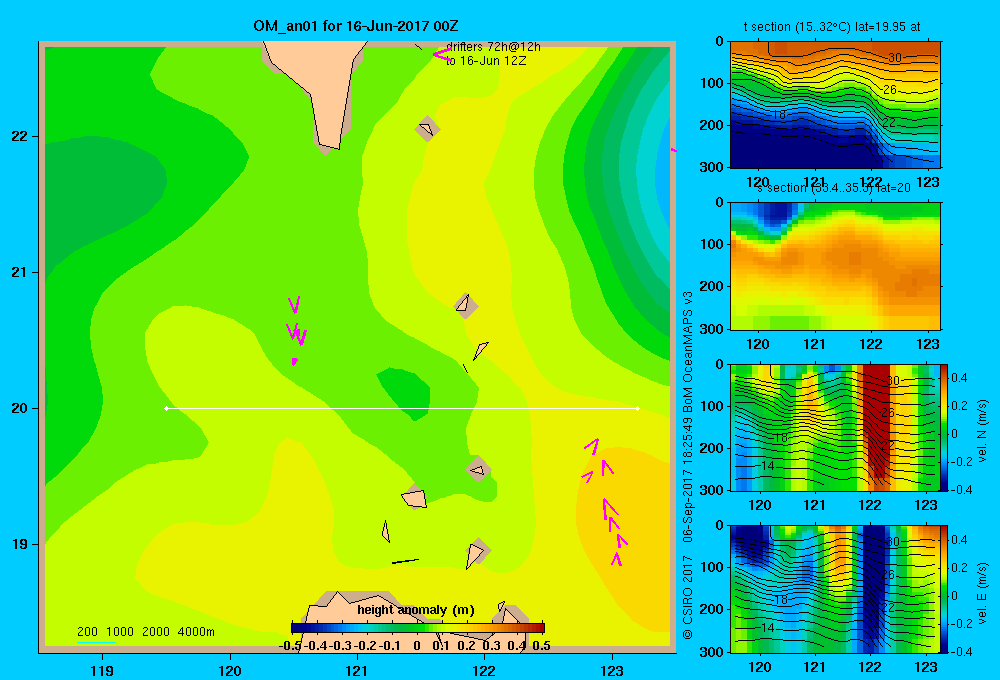The width and height of the screenshot is (1000, 680).
Task: Select the green middle of height anomaly colorbar
Action: (418, 628)
